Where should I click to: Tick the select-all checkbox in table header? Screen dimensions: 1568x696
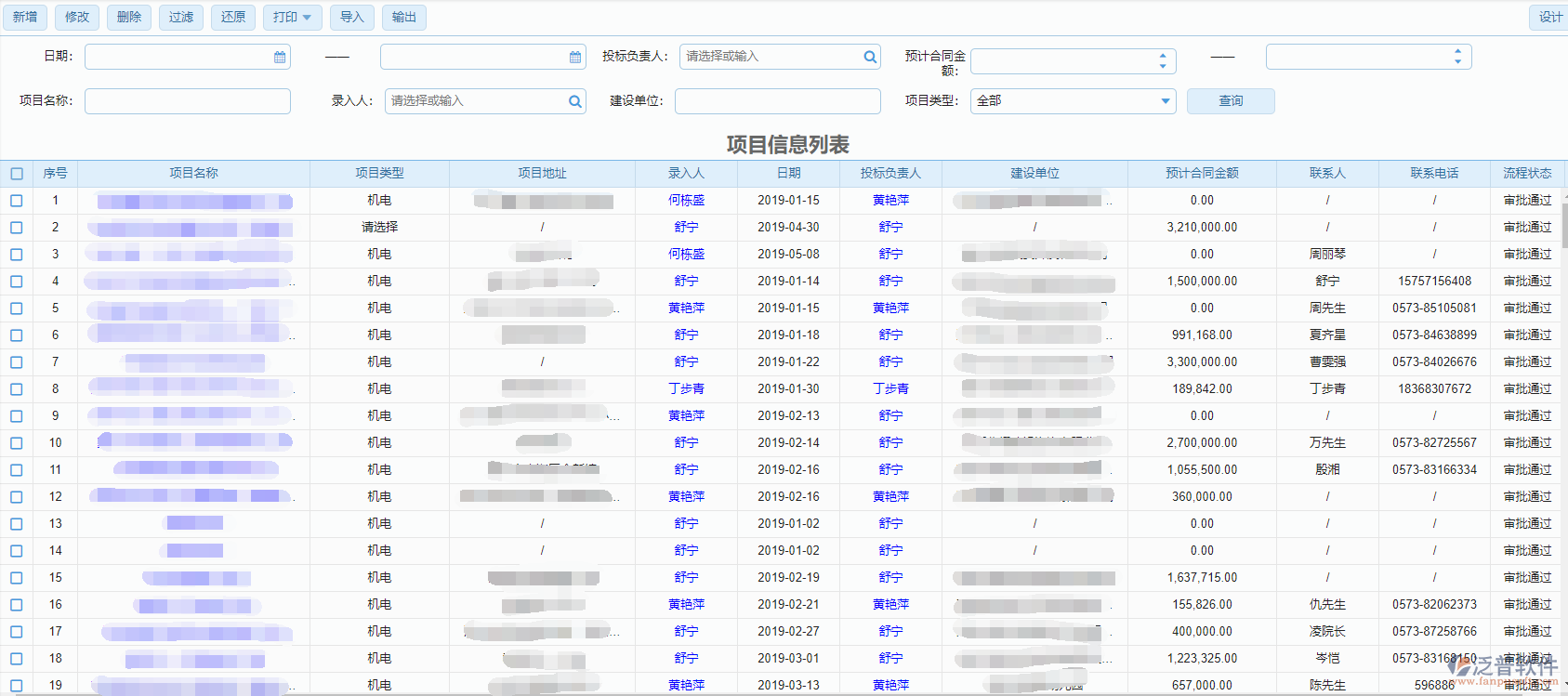tap(17, 174)
